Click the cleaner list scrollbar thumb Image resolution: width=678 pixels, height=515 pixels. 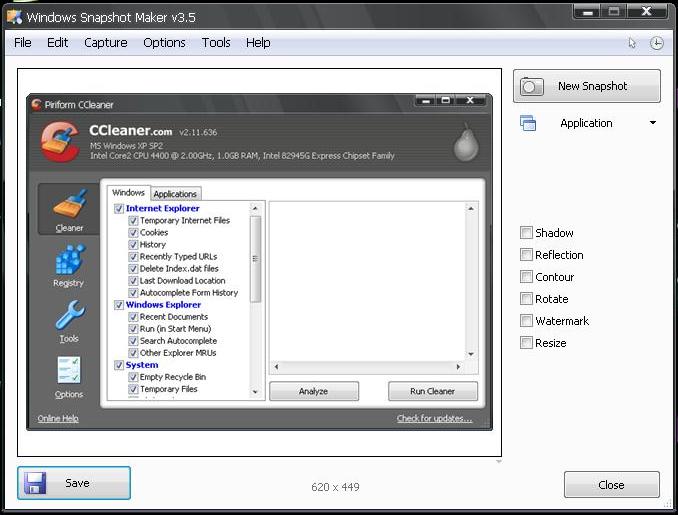coord(255,259)
